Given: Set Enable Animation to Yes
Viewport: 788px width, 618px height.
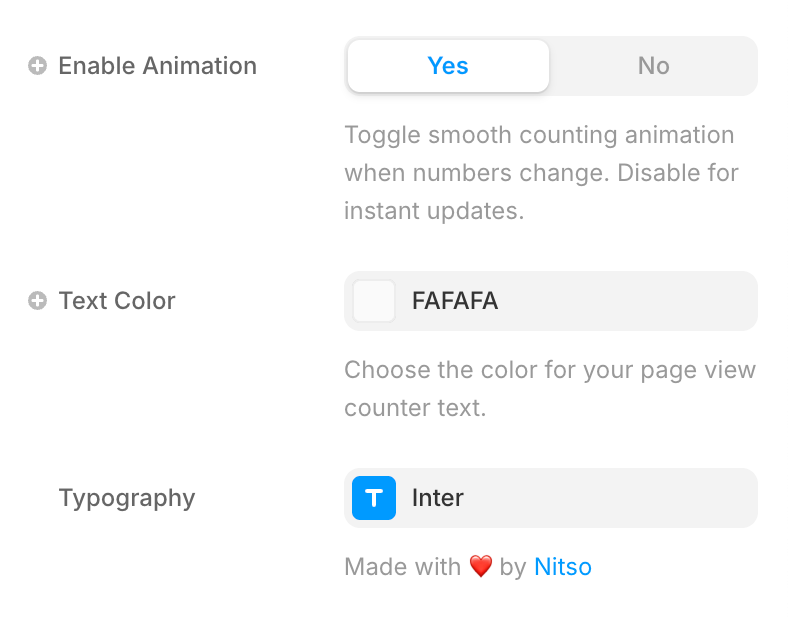Looking at the screenshot, I should click(448, 66).
